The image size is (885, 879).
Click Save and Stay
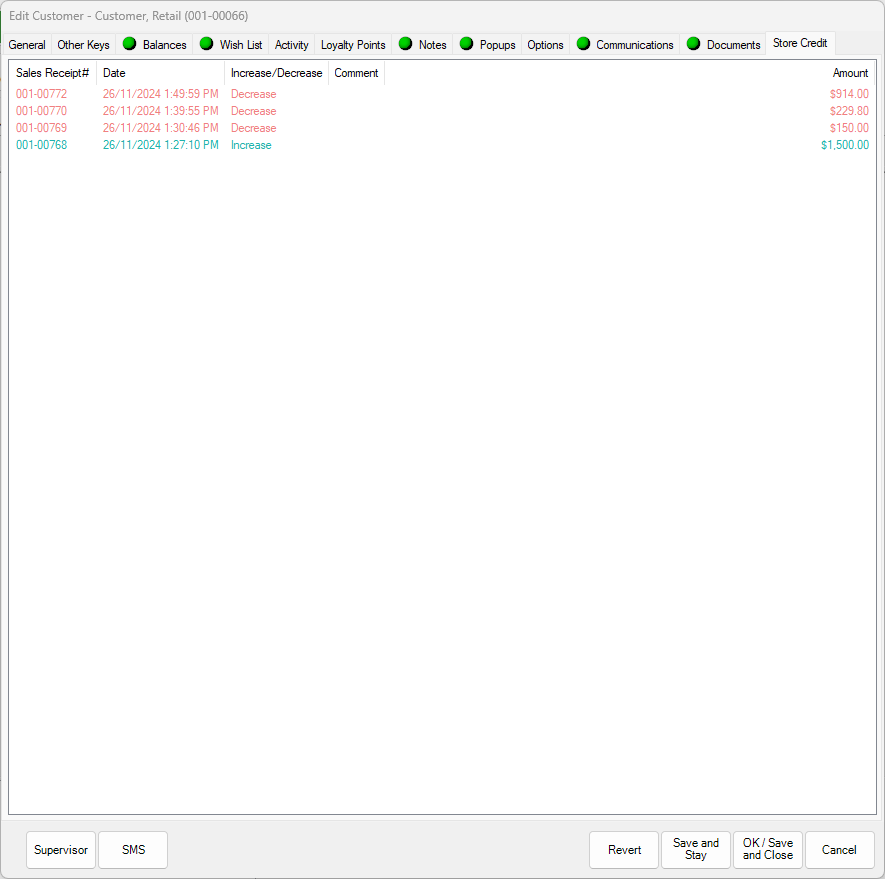pos(696,849)
